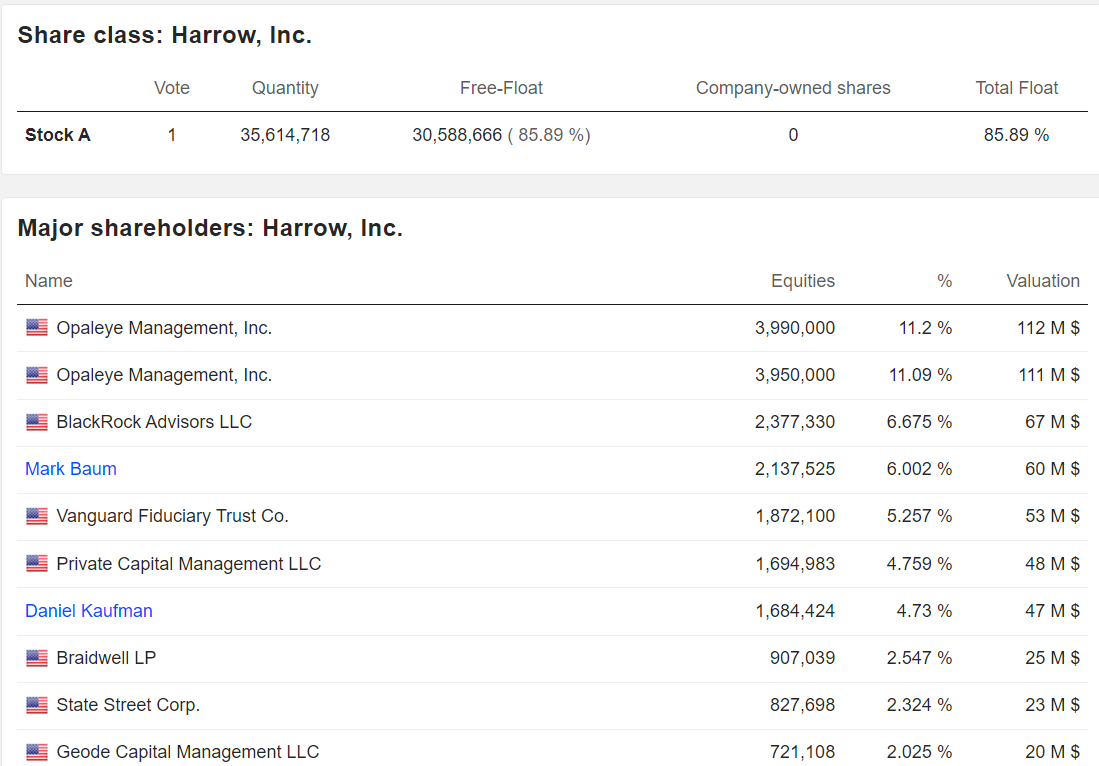1099x766 pixels.
Task: Click the Vote column header
Action: coord(172,88)
